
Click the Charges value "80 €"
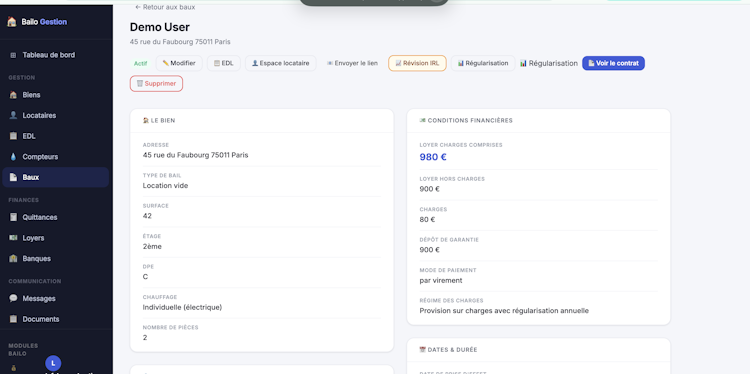[x=427, y=220]
